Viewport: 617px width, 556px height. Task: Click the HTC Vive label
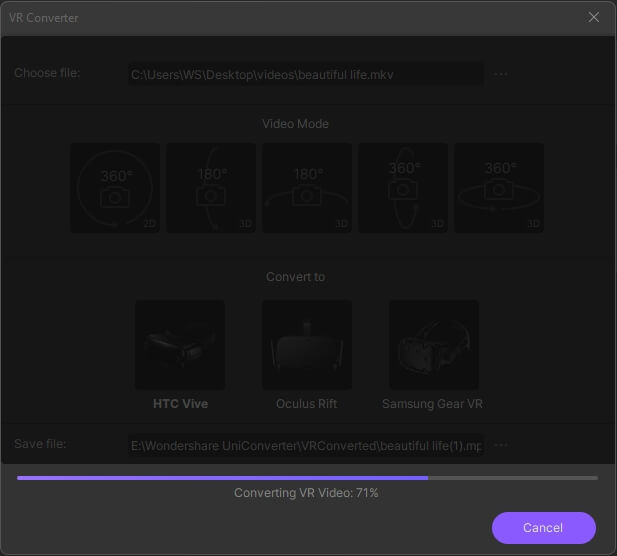[180, 404]
